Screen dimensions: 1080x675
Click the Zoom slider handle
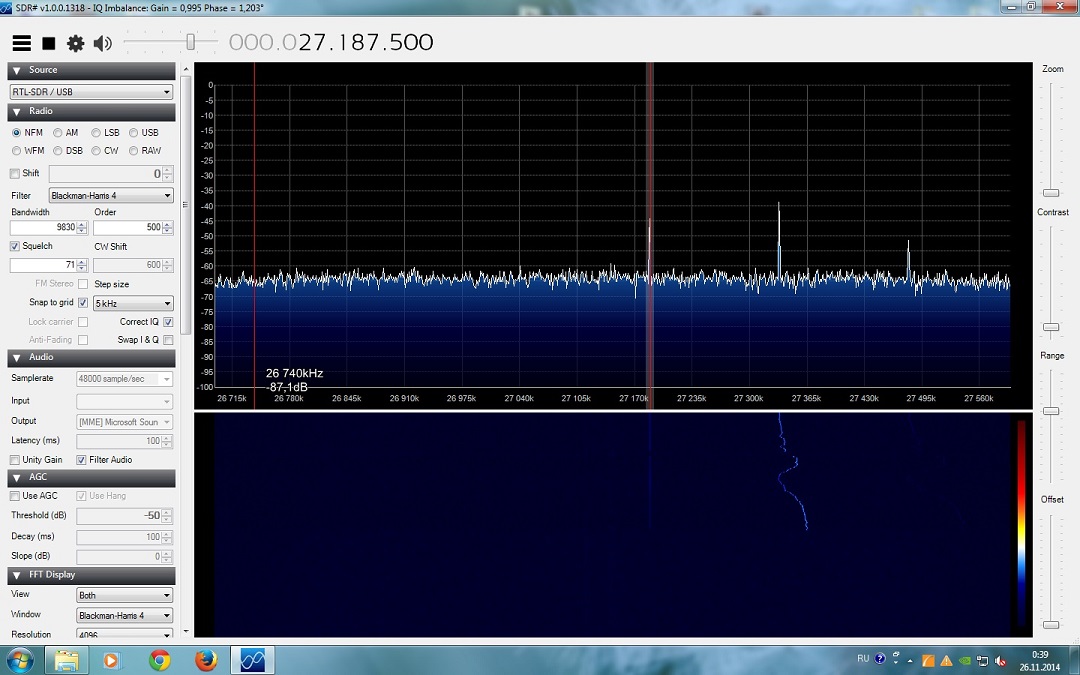(x=1051, y=192)
